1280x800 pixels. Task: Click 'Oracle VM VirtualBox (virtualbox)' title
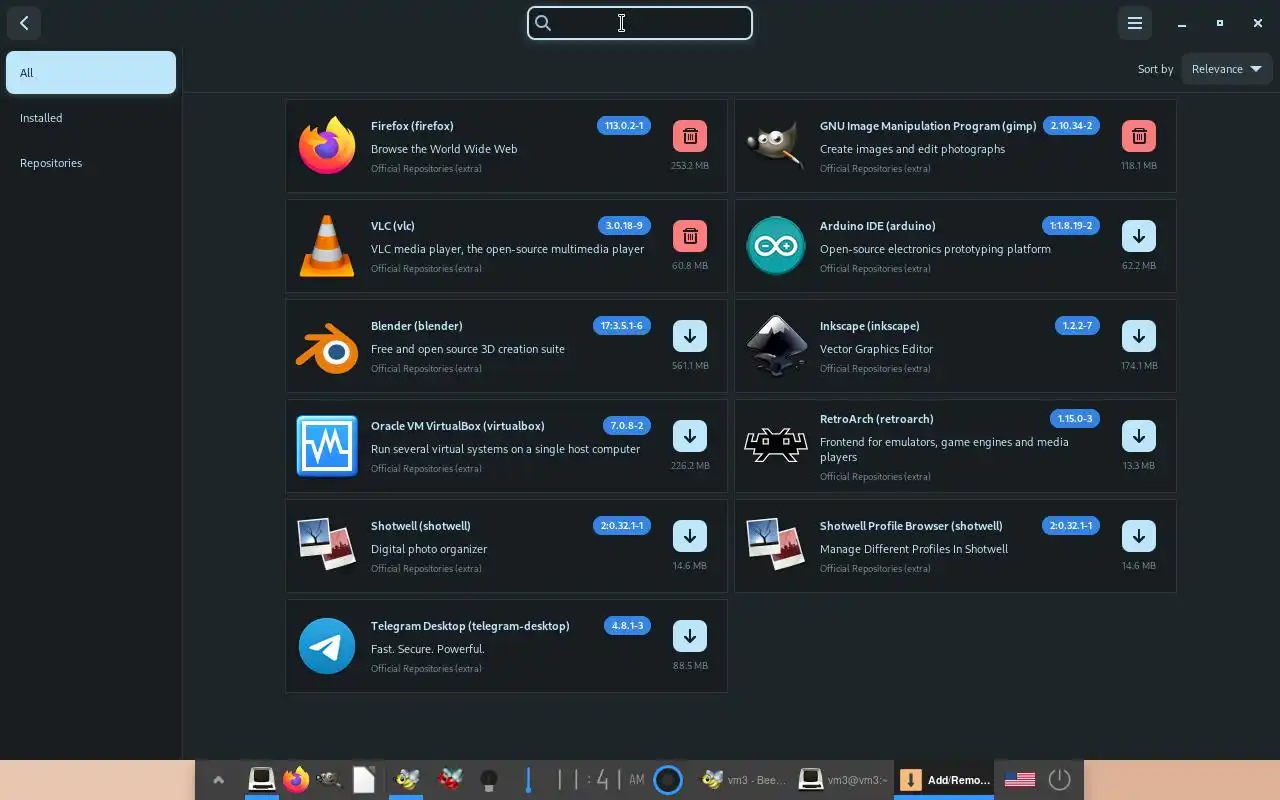[458, 426]
